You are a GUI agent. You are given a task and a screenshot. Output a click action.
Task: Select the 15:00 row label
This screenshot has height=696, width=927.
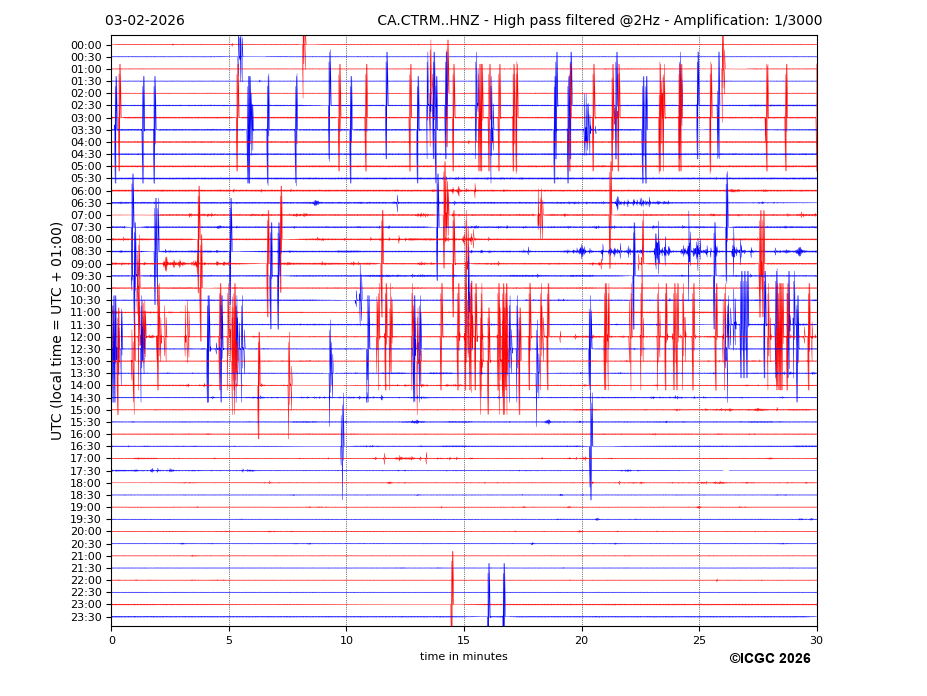point(86,410)
